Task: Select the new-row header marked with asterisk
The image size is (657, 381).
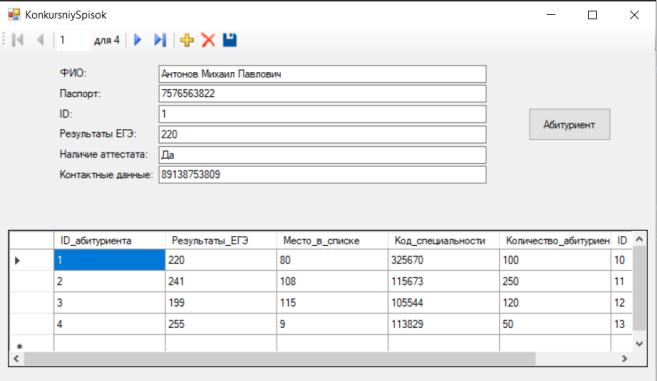Action: coord(31,343)
